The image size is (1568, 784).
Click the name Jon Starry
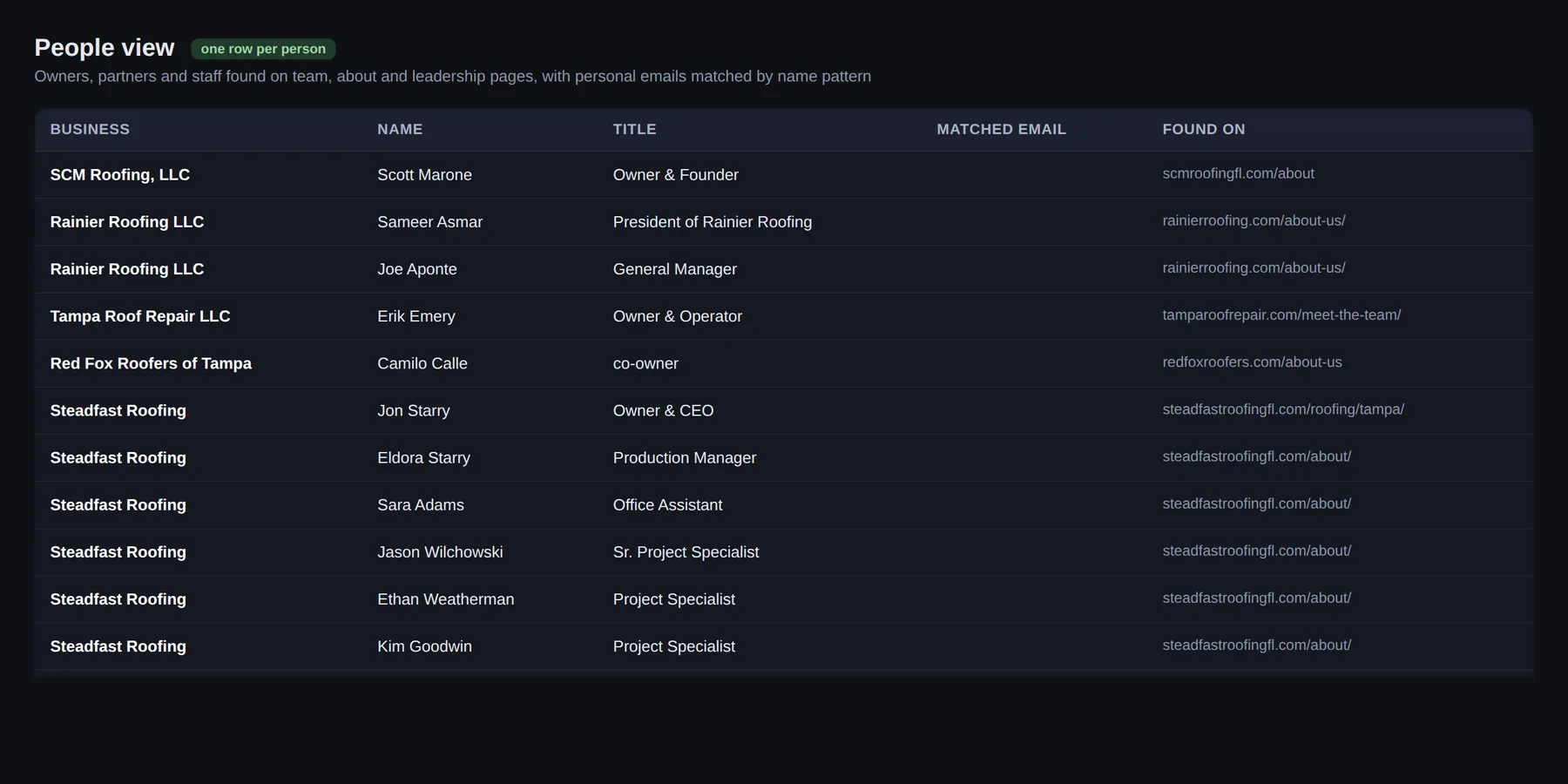[414, 410]
